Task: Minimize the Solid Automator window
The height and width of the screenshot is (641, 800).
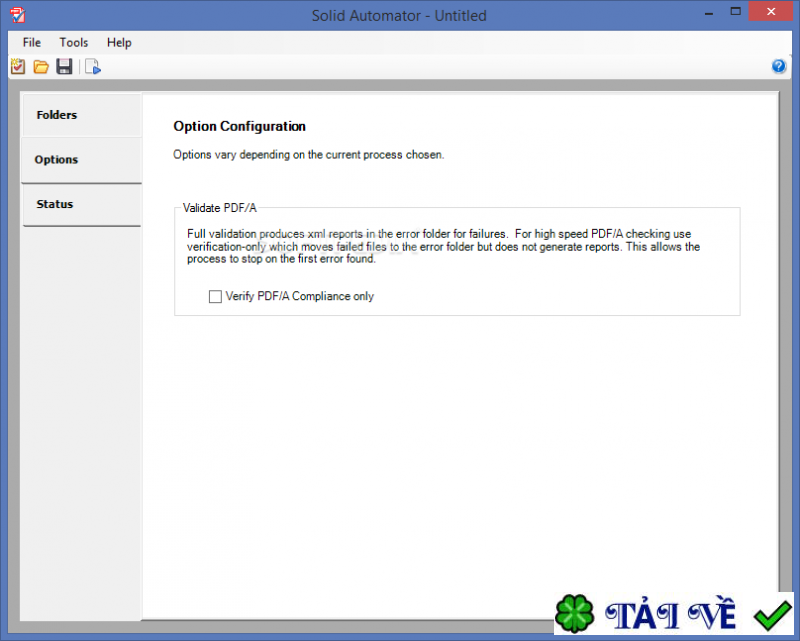Action: click(x=709, y=13)
